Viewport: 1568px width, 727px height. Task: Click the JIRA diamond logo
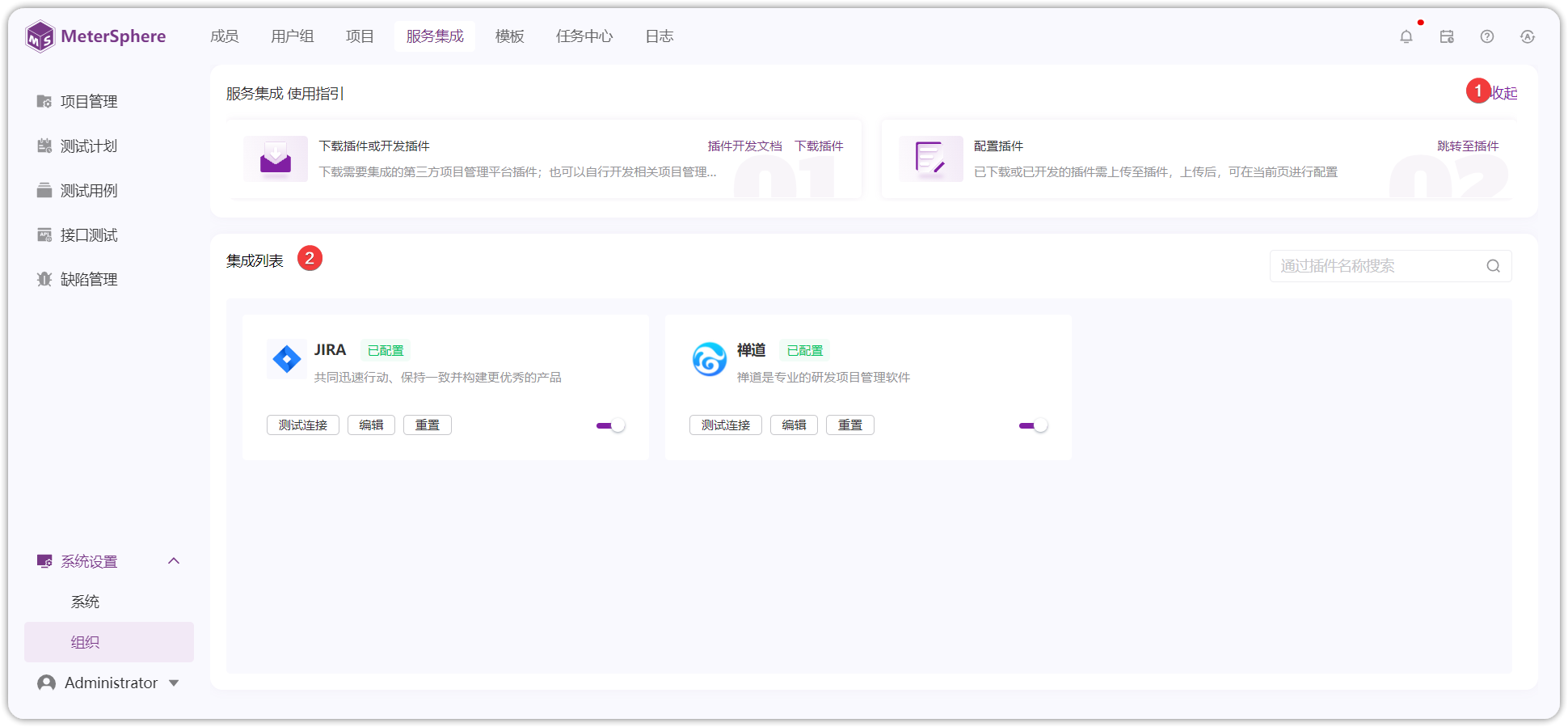tap(287, 358)
